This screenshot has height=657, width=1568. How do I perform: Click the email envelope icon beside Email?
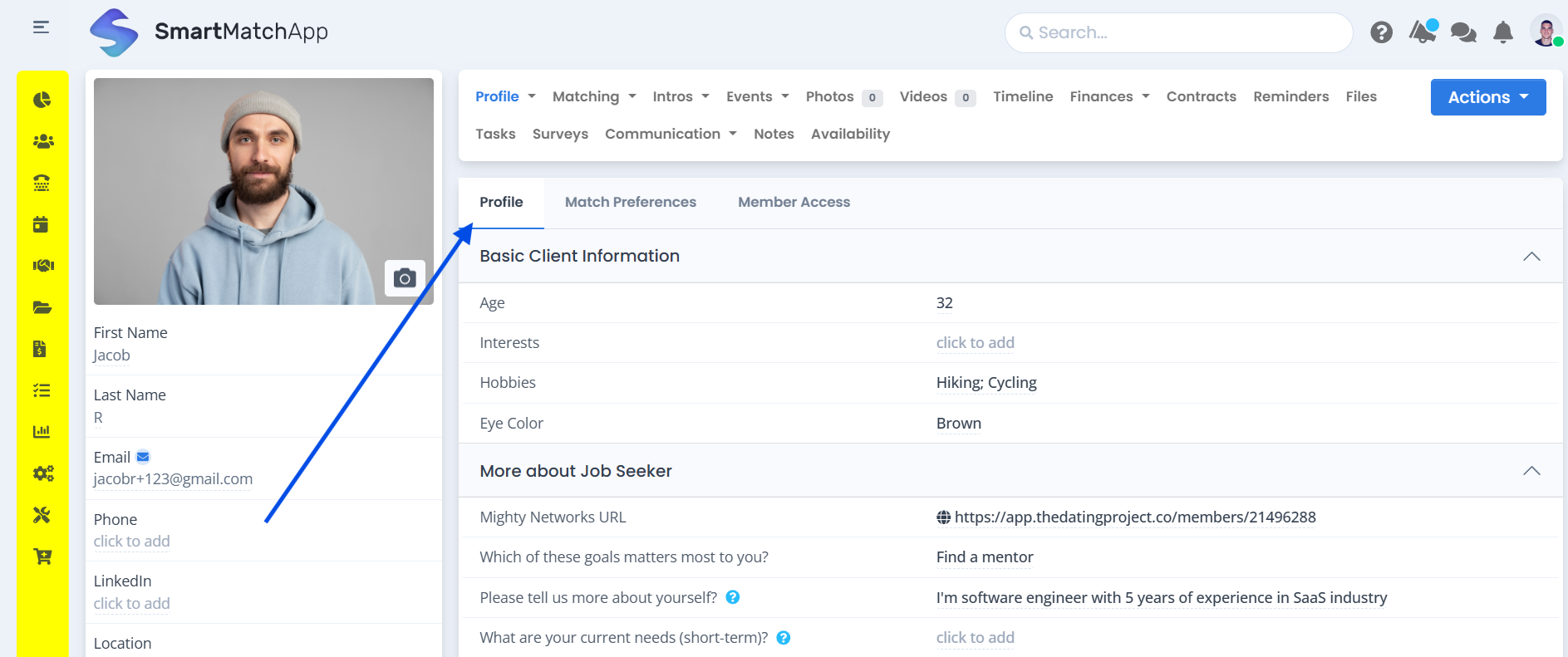point(143,457)
